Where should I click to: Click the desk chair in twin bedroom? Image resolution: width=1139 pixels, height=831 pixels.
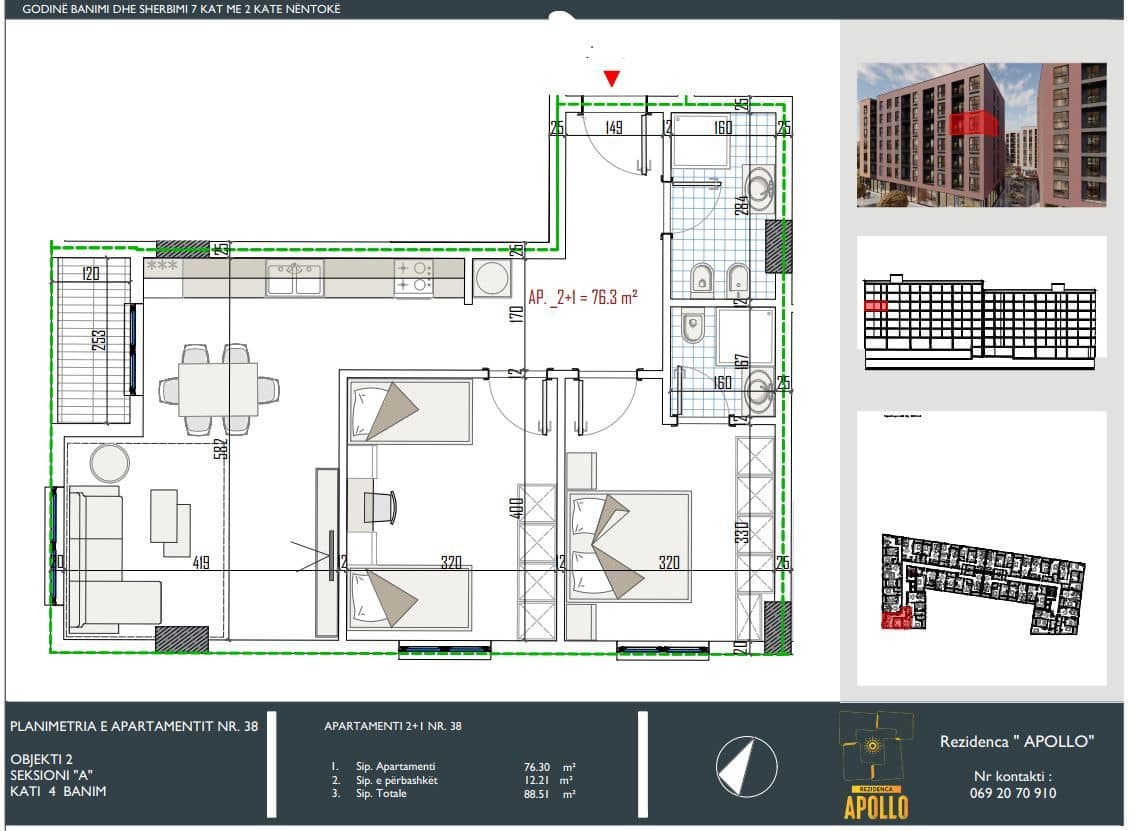[x=380, y=507]
